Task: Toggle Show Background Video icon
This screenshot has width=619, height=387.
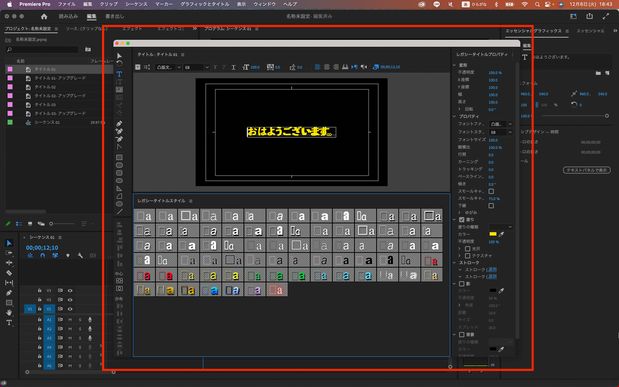Action: pyautogui.click(x=376, y=67)
